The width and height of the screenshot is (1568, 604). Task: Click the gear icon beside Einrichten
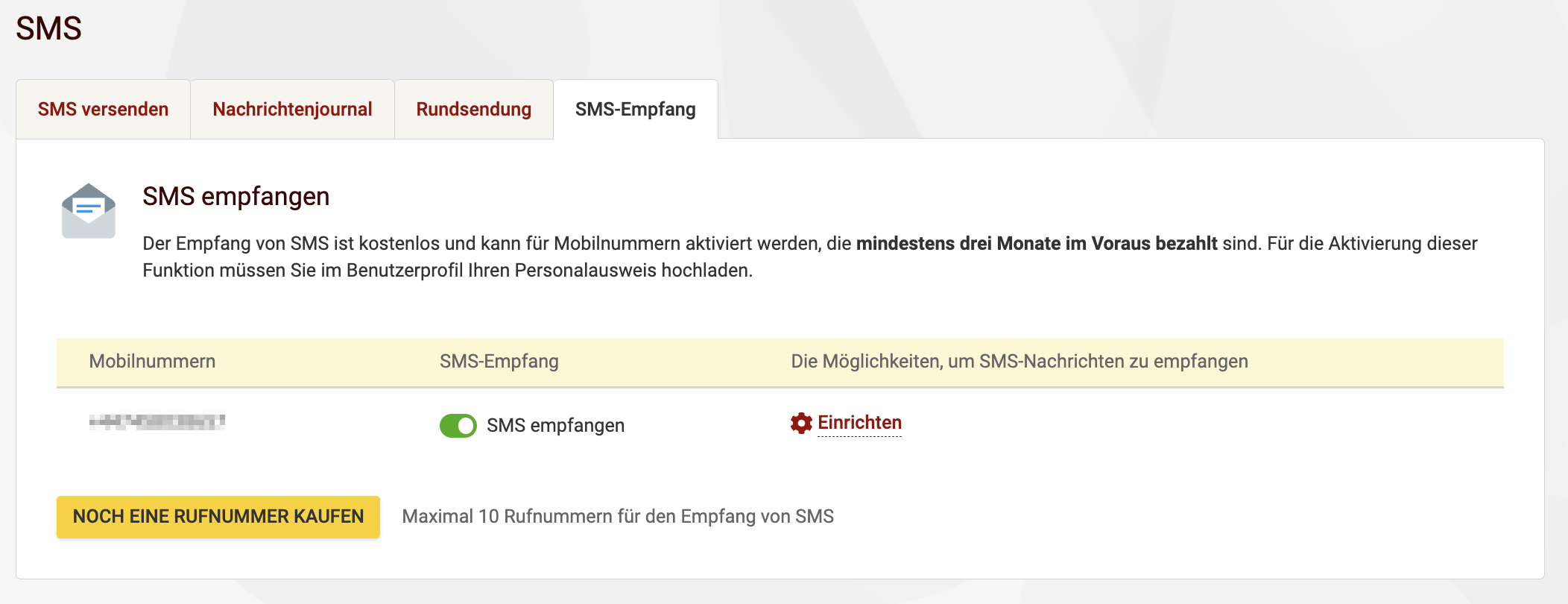coord(801,424)
